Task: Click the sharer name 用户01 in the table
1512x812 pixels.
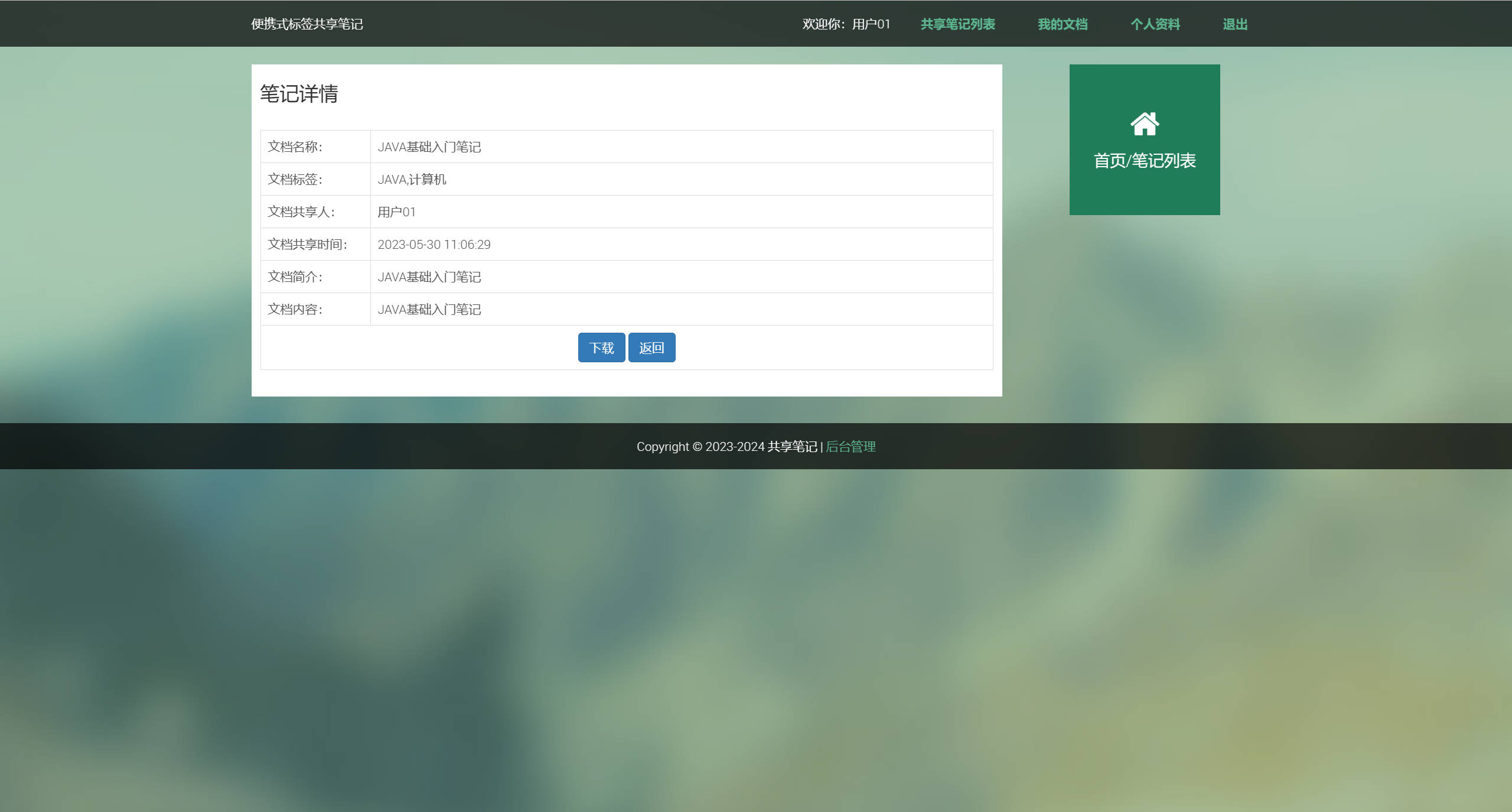Action: click(397, 212)
